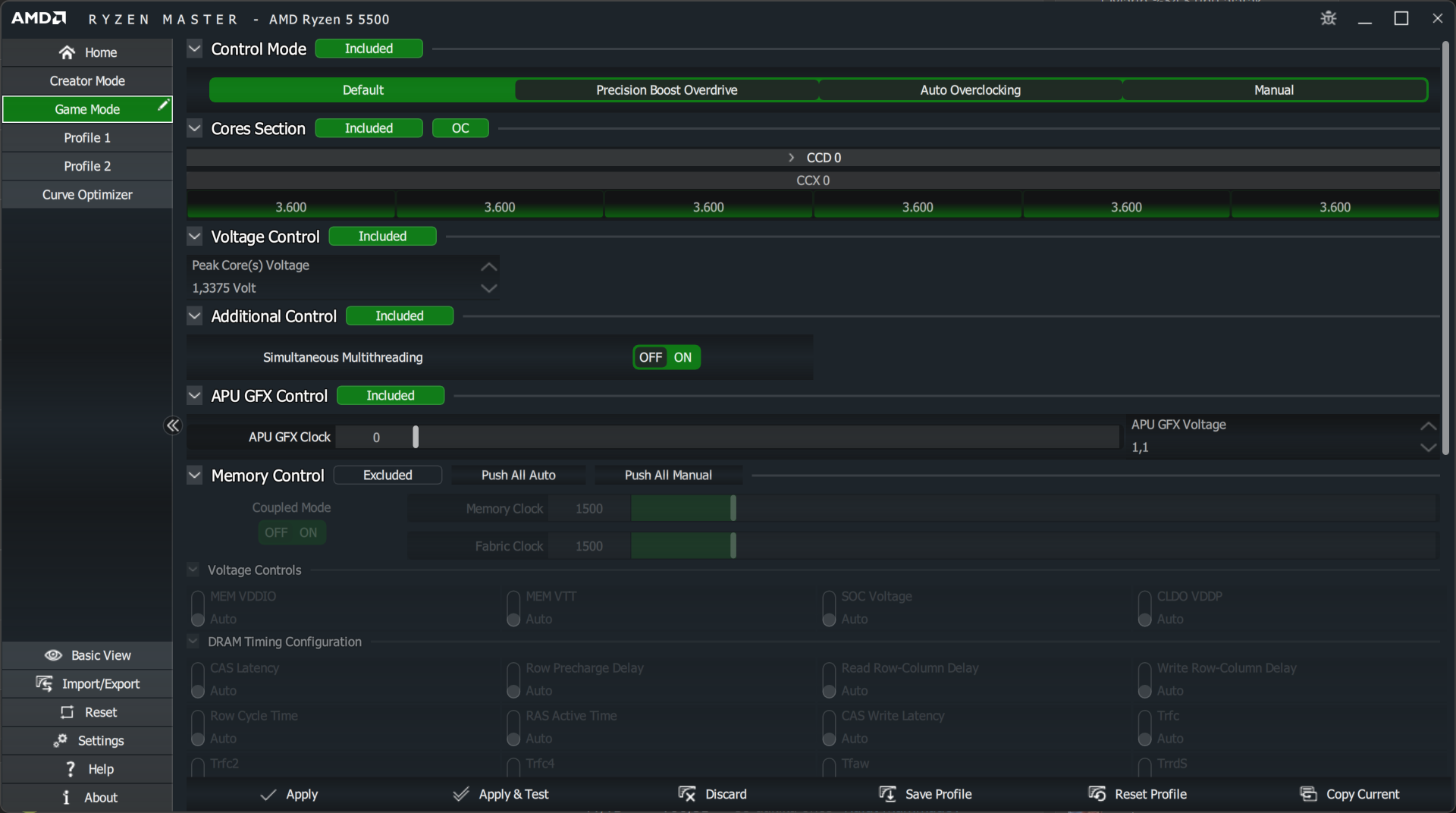
Task: Collapse the Cores Section chevron
Action: (195, 128)
